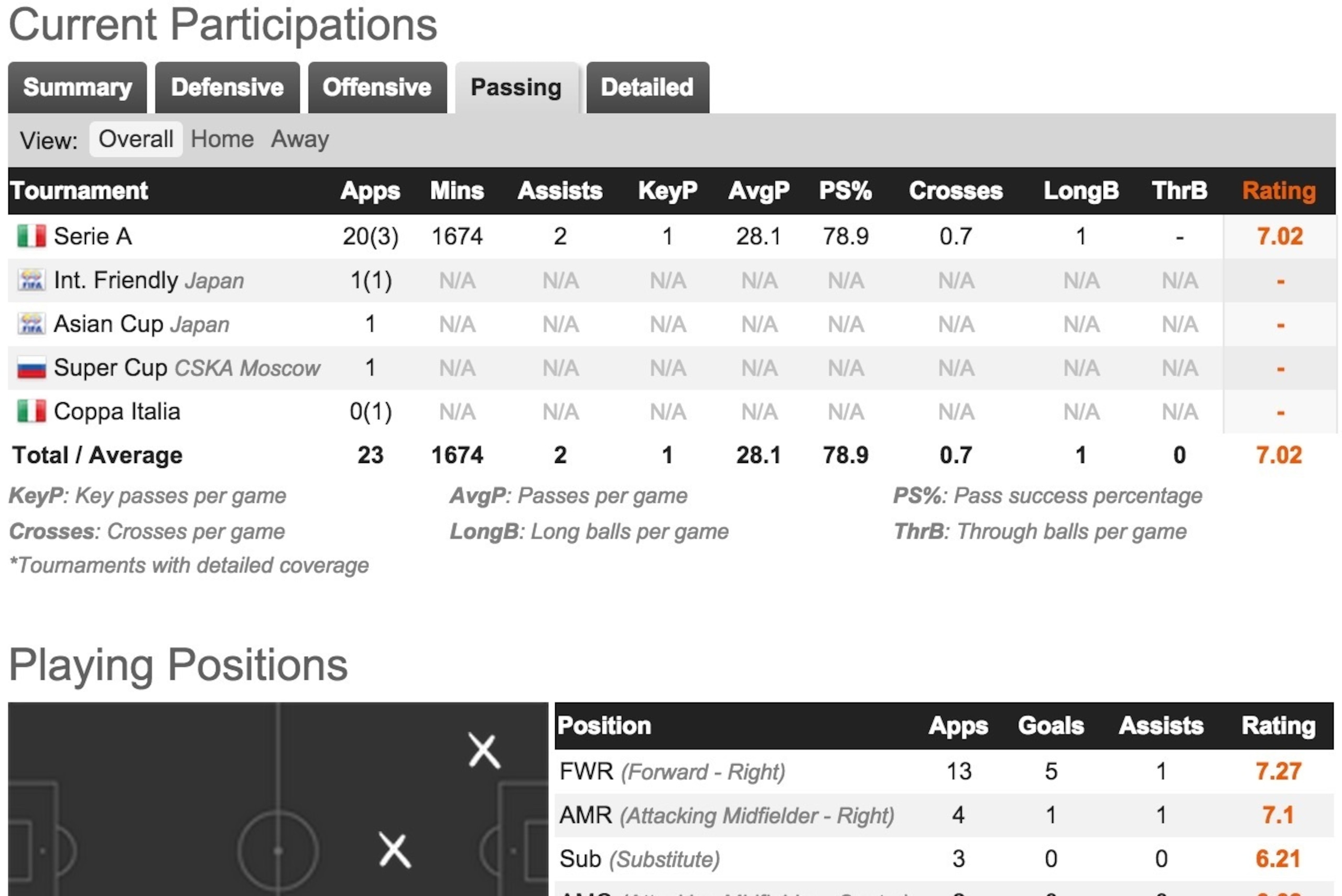Click the Italy flag beside Coppa Italia
The height and width of the screenshot is (896, 1342).
coord(31,412)
